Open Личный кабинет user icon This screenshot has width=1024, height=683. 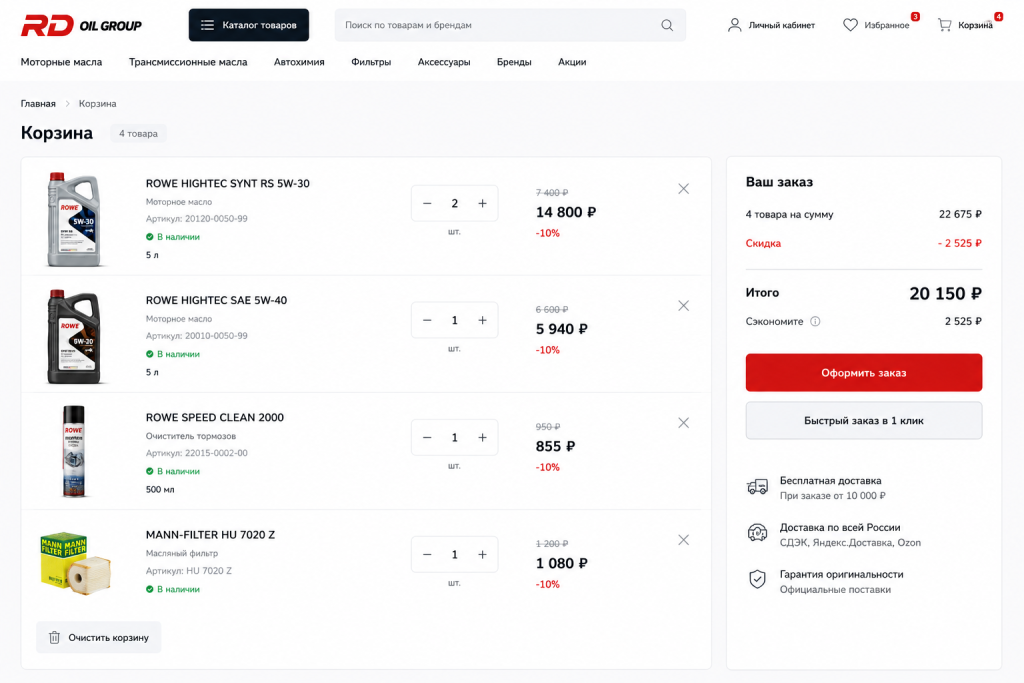[x=735, y=25]
